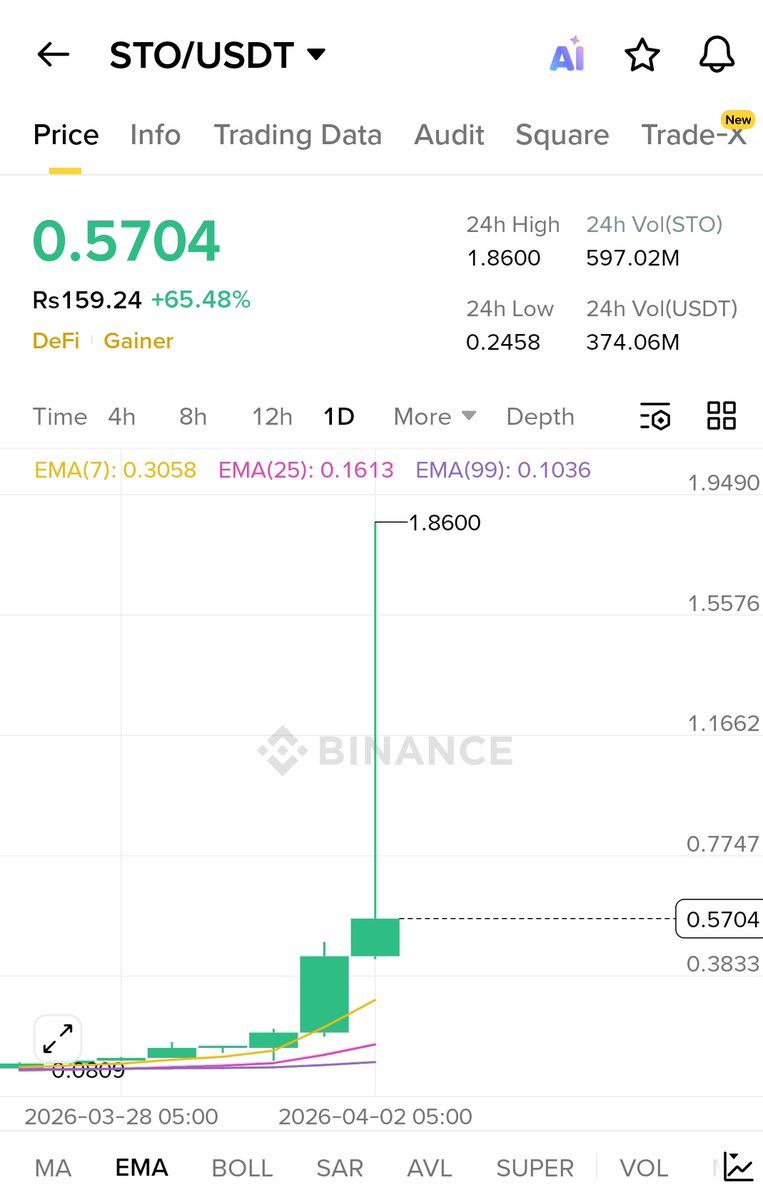This screenshot has width=763, height=1200.
Task: Tap the back arrow icon
Action: click(x=52, y=55)
